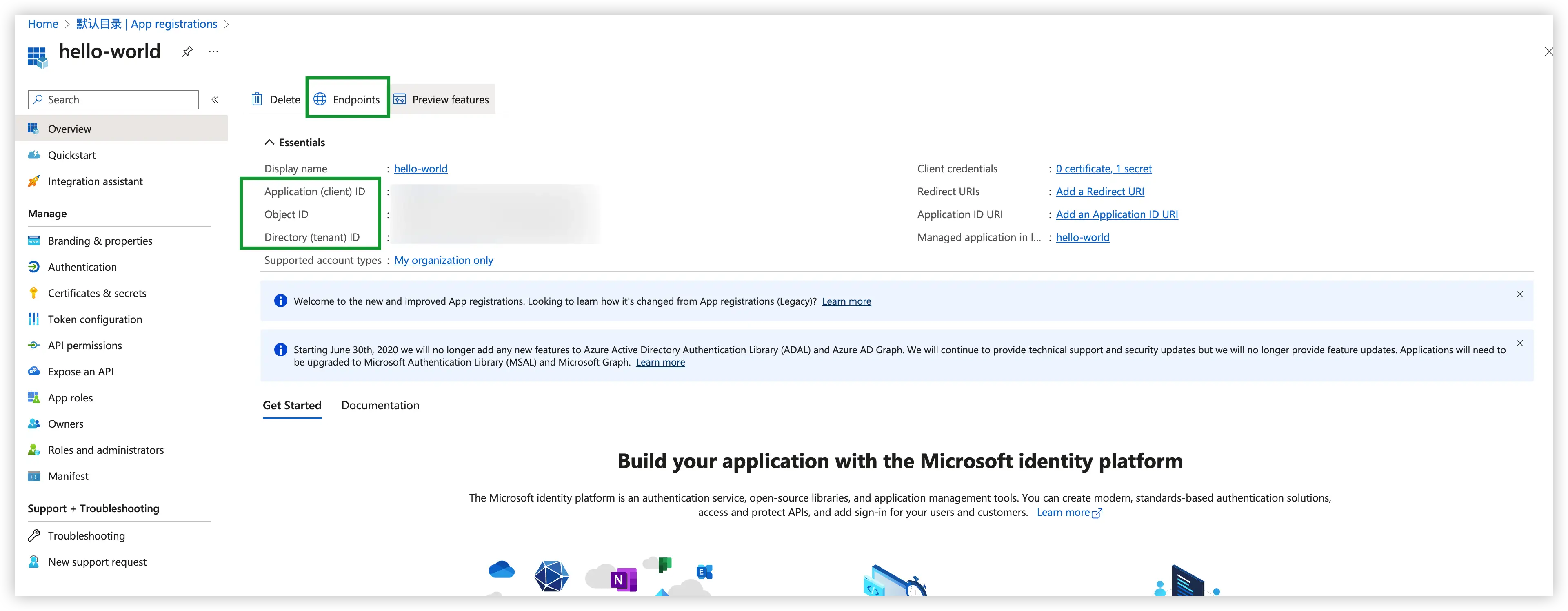Screen dimensions: 1568x611
Task: Click Learn more in welcome banner
Action: (846, 301)
